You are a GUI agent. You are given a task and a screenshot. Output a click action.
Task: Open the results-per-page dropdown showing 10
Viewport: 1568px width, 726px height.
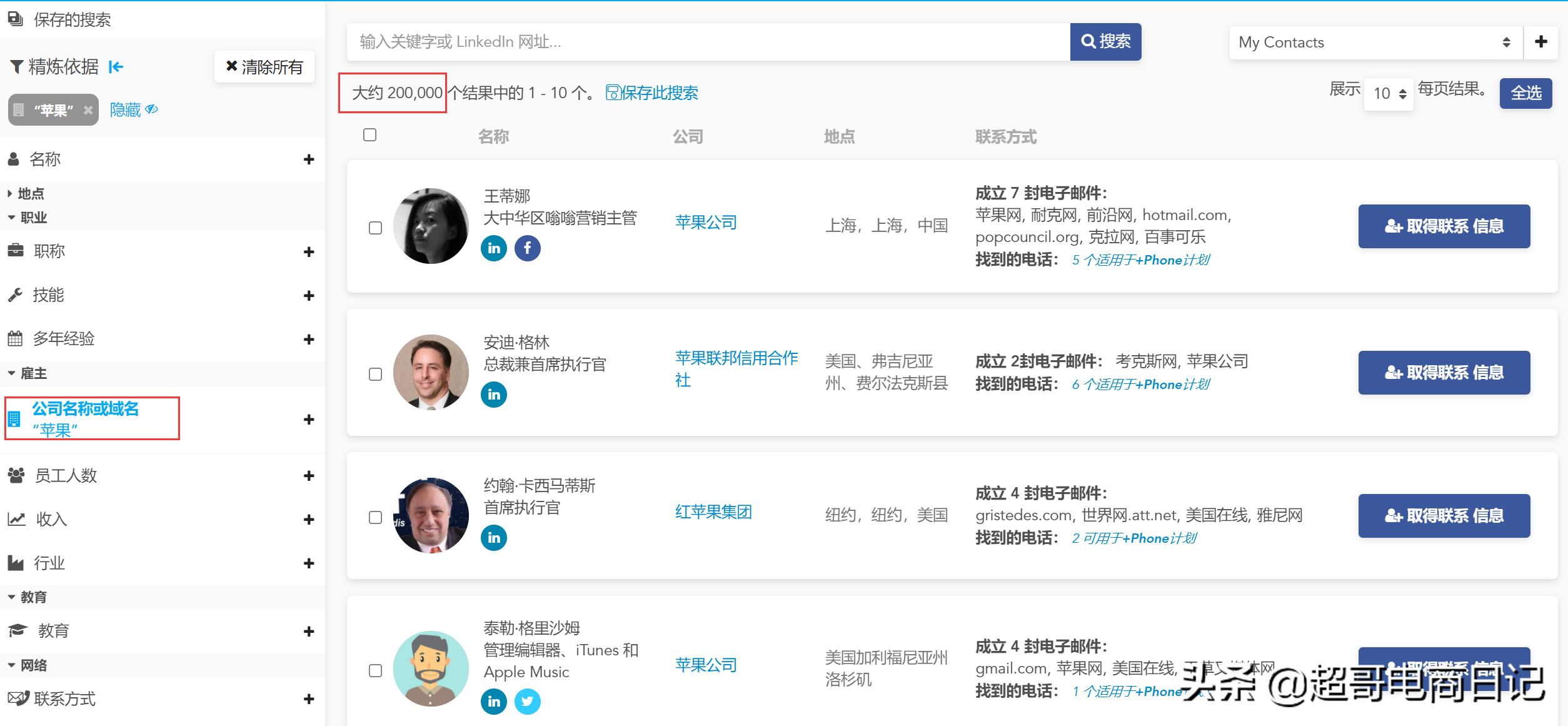[1388, 94]
